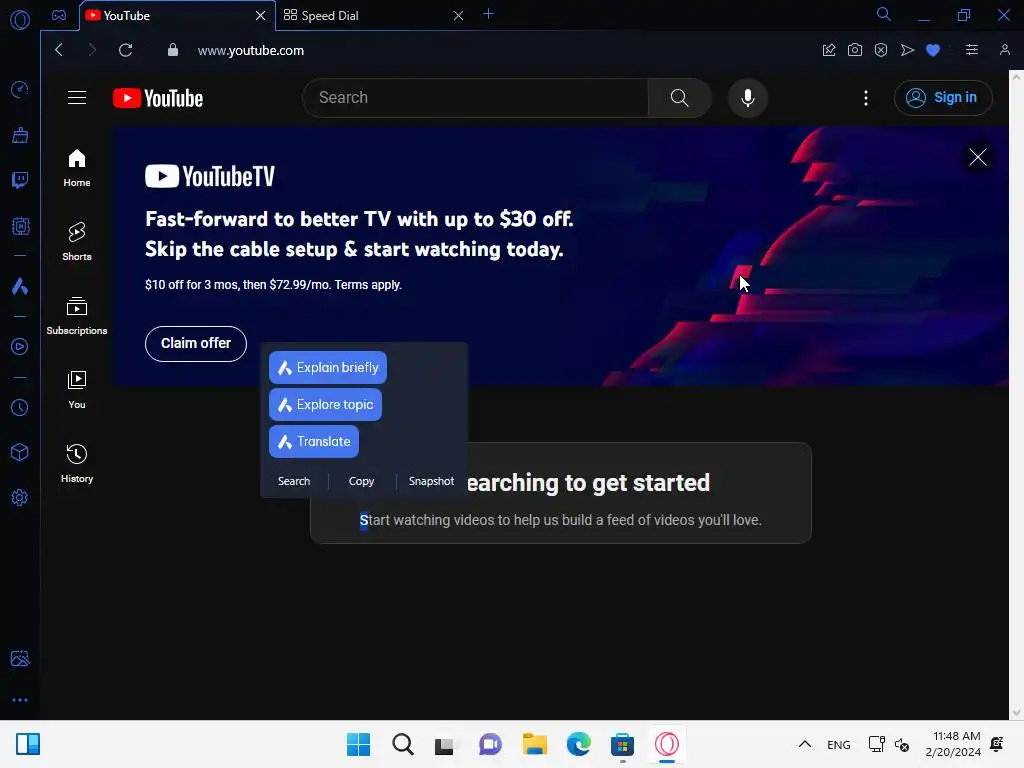Viewport: 1024px width, 768px height.
Task: Open the CPU chip sidebar icon
Action: [20, 226]
